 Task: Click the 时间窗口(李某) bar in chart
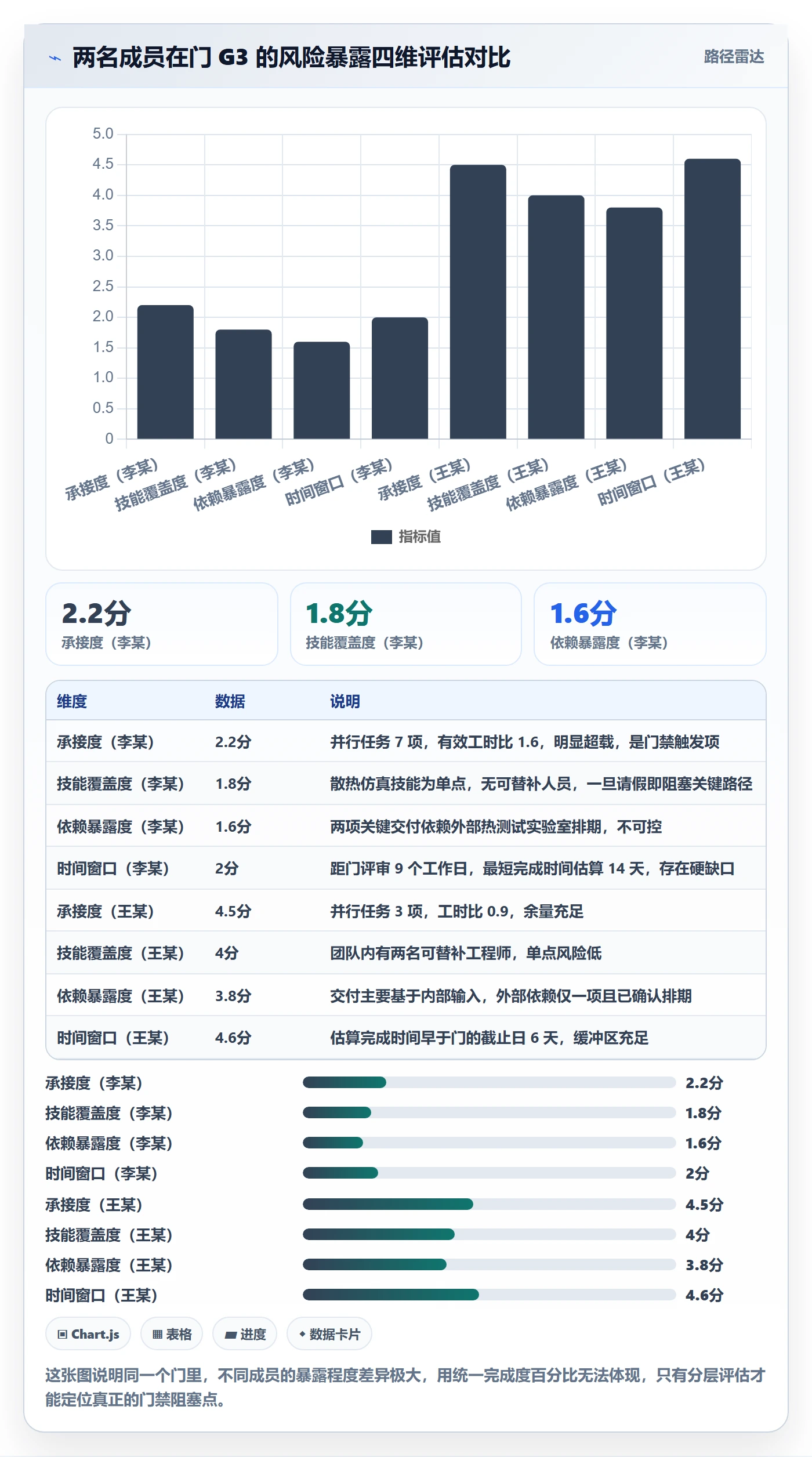click(x=400, y=378)
